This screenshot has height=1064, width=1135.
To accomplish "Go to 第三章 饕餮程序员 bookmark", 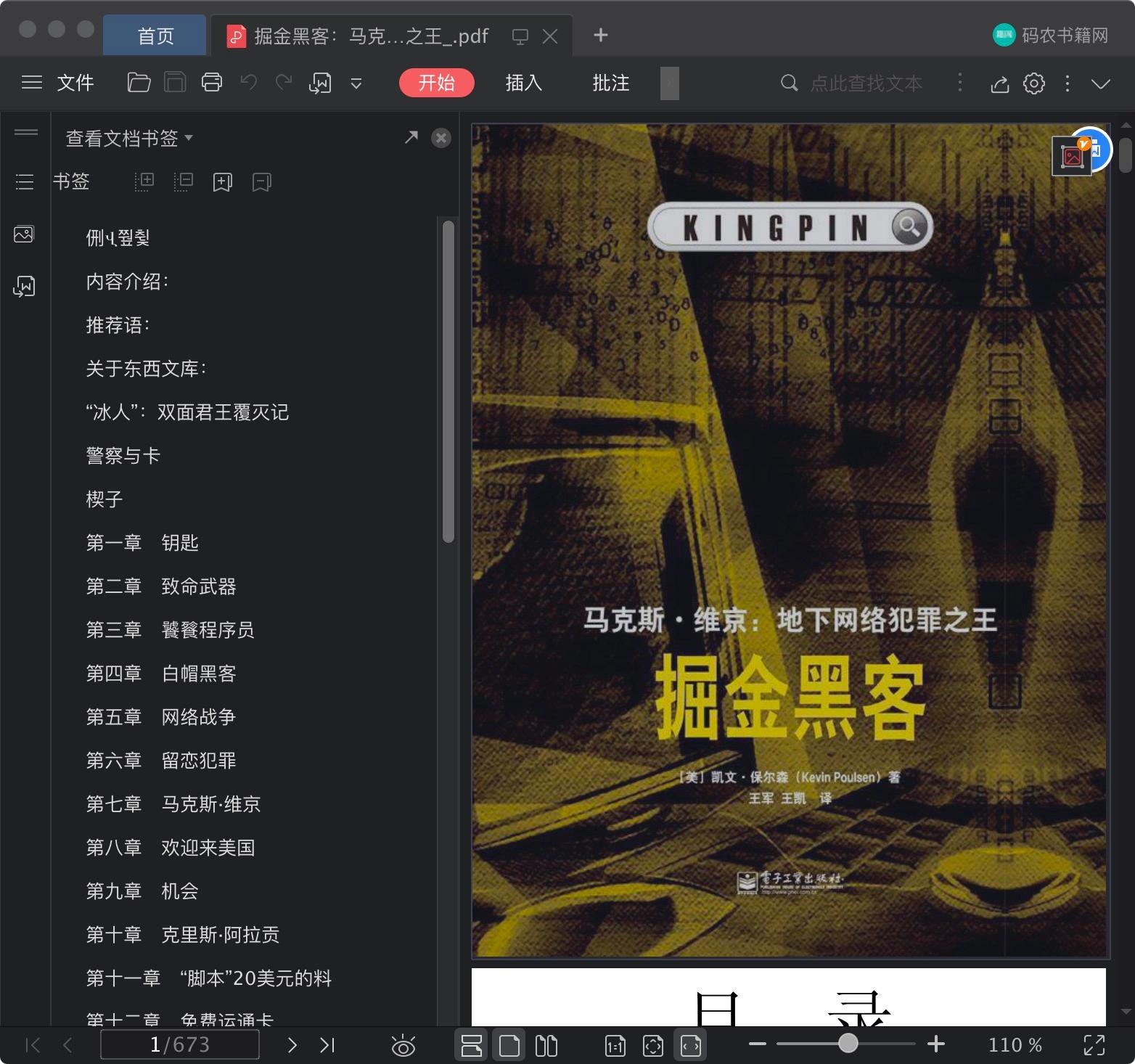I will pos(170,630).
